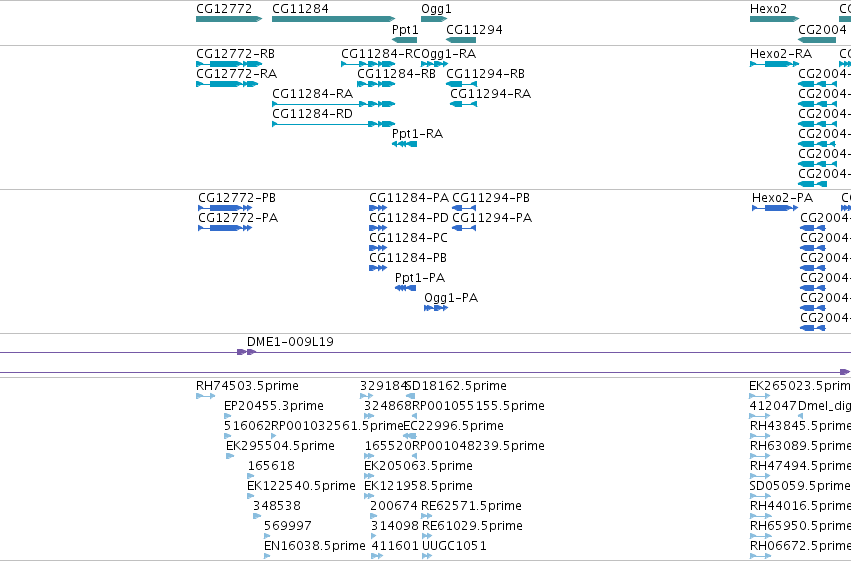Select the EP20455.3prime EST label
This screenshot has width=851, height=561.
pos(274,406)
